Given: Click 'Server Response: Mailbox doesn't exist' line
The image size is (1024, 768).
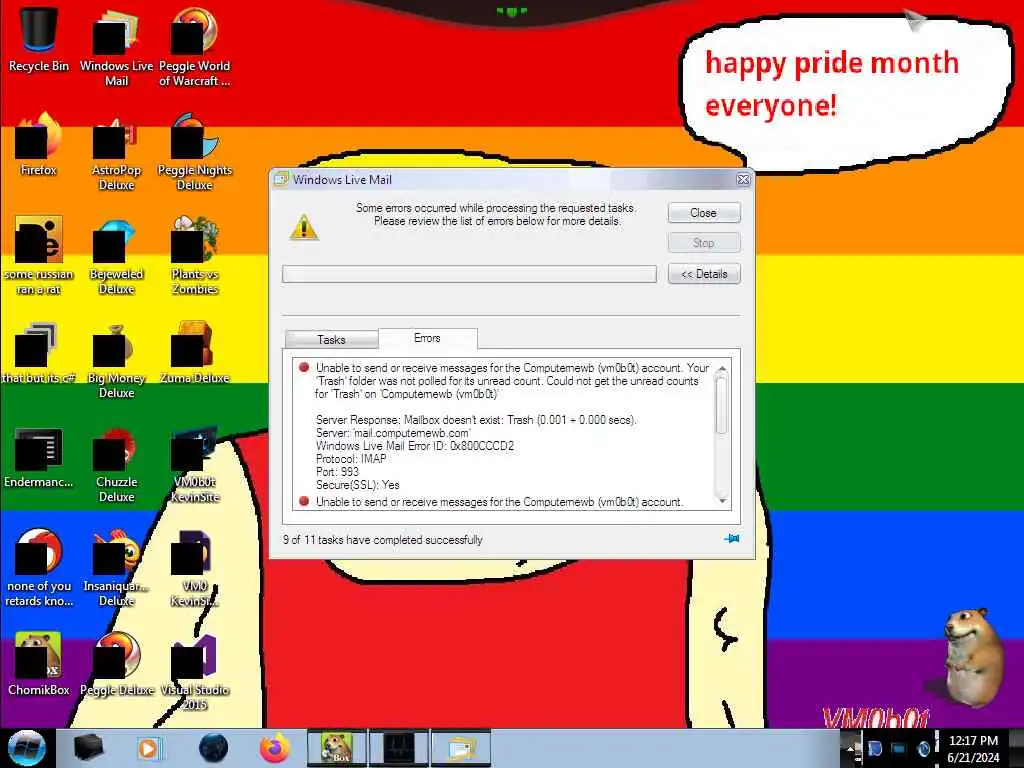Looking at the screenshot, I should click(x=475, y=420).
